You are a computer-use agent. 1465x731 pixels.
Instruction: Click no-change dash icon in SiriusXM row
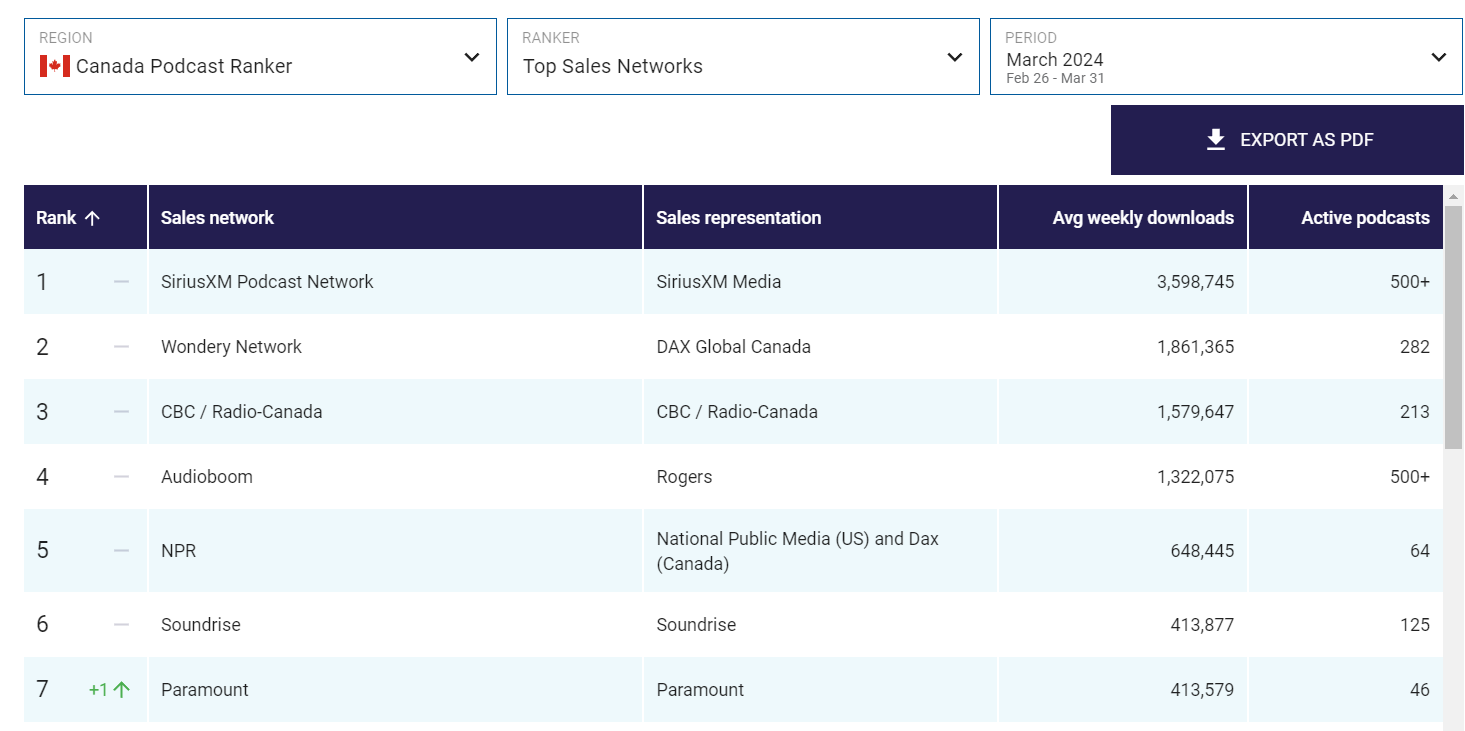click(121, 282)
